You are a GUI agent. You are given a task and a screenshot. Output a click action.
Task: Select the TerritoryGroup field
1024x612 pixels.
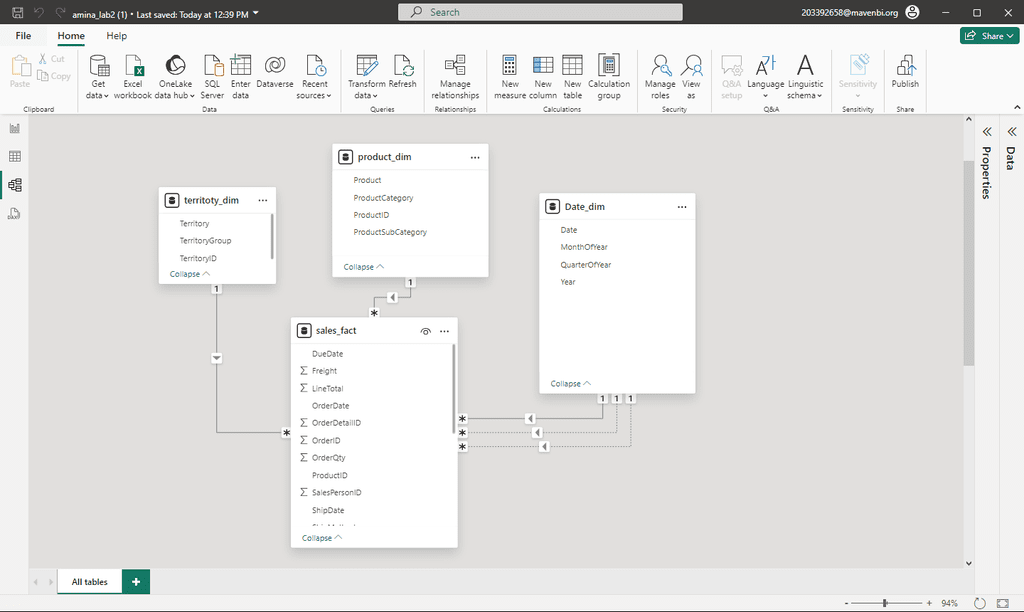(x=205, y=241)
